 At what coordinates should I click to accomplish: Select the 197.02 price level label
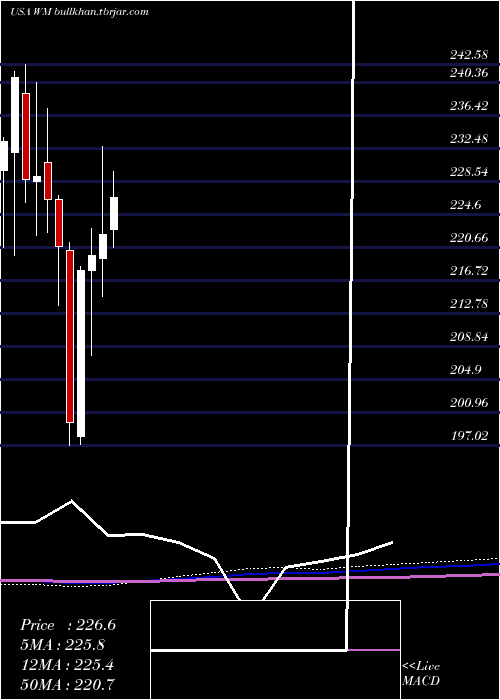469,436
